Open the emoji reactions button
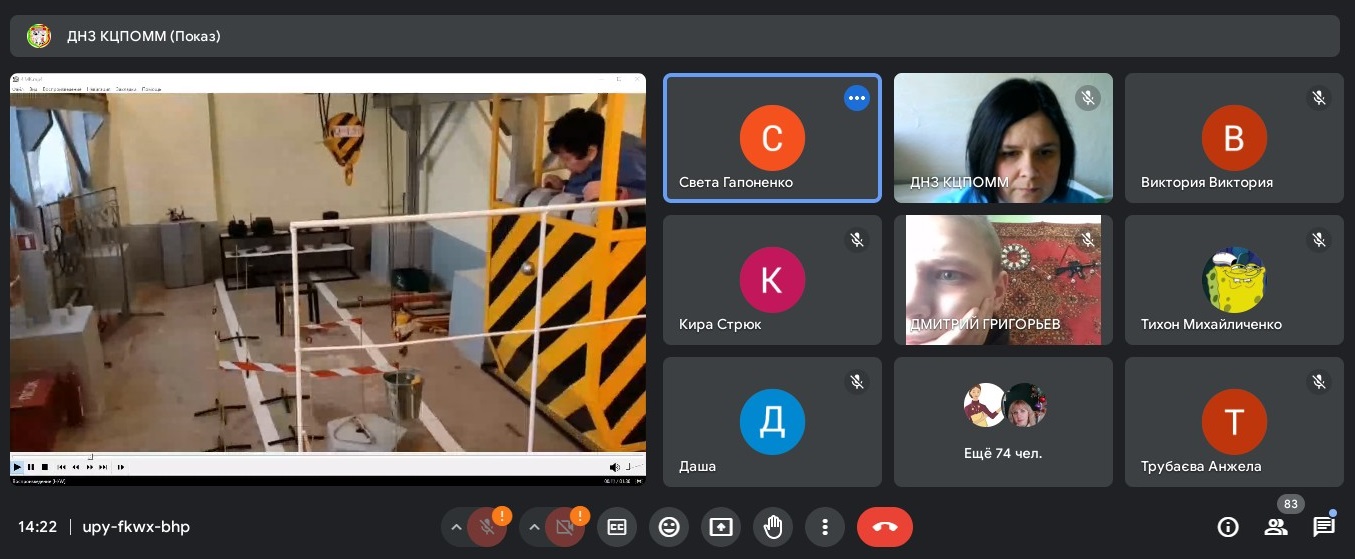The image size is (1355, 559). pos(669,527)
